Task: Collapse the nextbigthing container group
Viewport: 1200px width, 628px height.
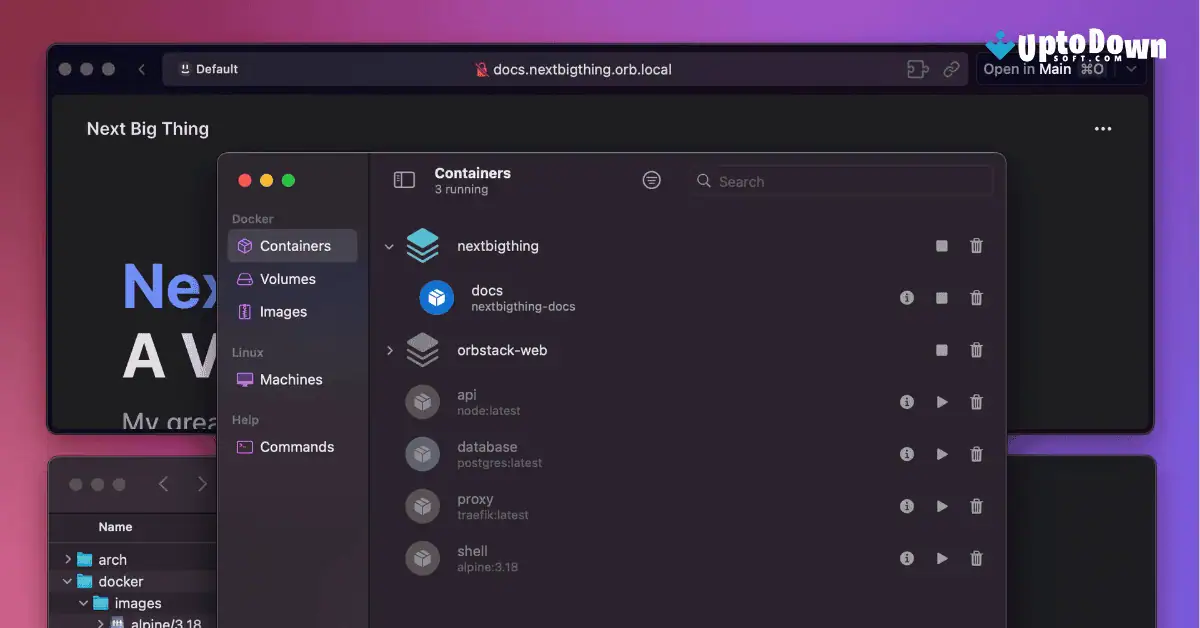Action: (389, 245)
